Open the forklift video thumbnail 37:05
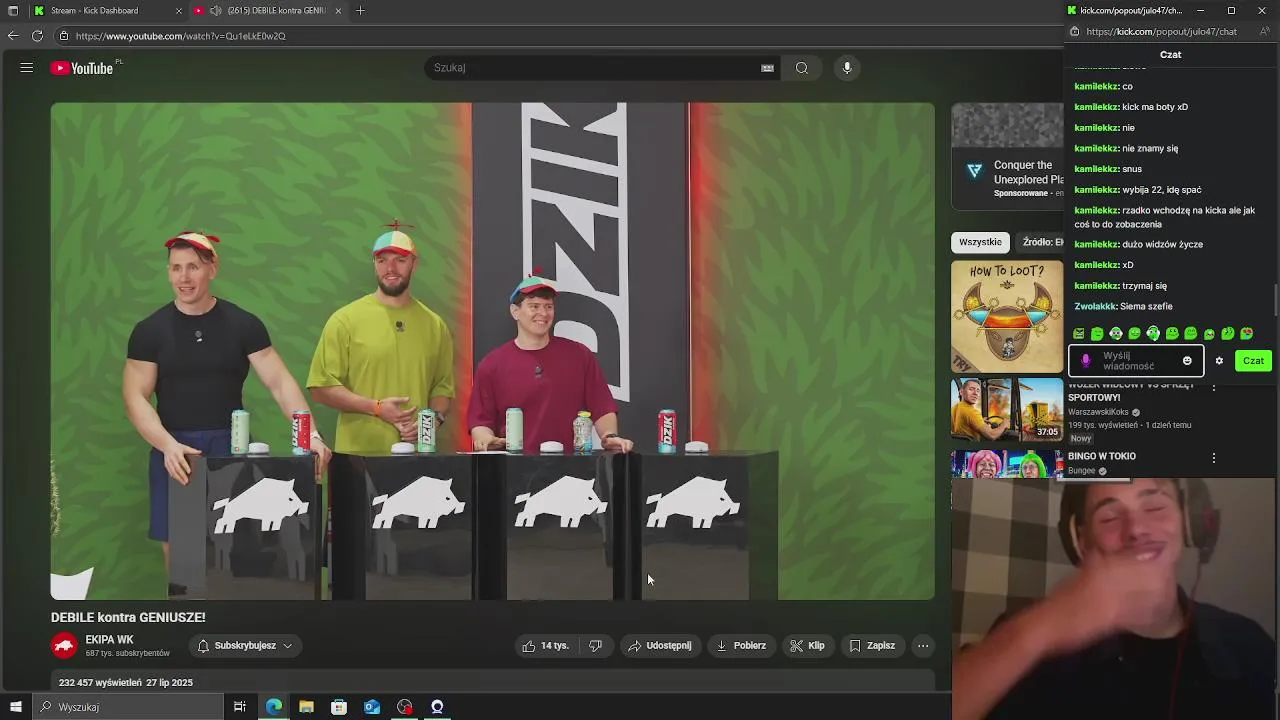 [x=1007, y=409]
